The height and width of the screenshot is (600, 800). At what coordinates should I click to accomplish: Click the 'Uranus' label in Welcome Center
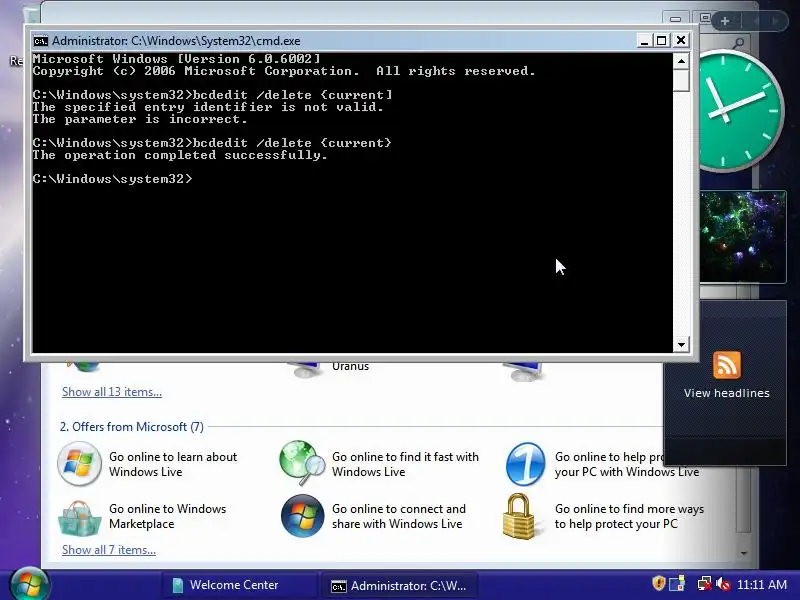point(351,366)
